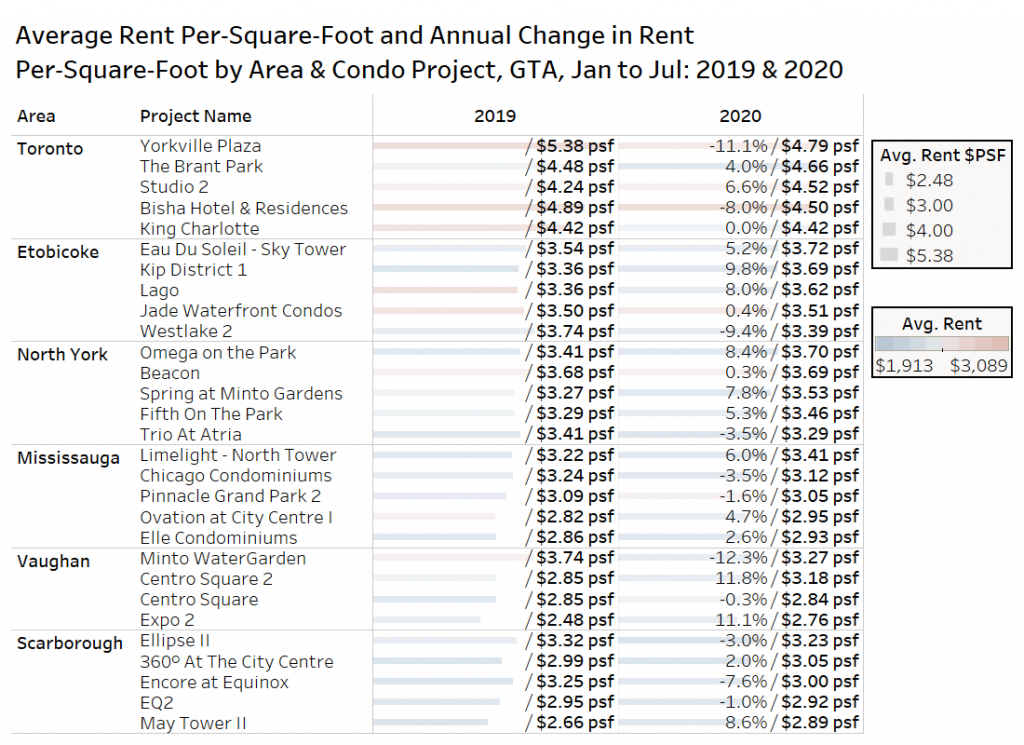Click the 'Area' column header
This screenshot has height=745, width=1024.
click(36, 116)
